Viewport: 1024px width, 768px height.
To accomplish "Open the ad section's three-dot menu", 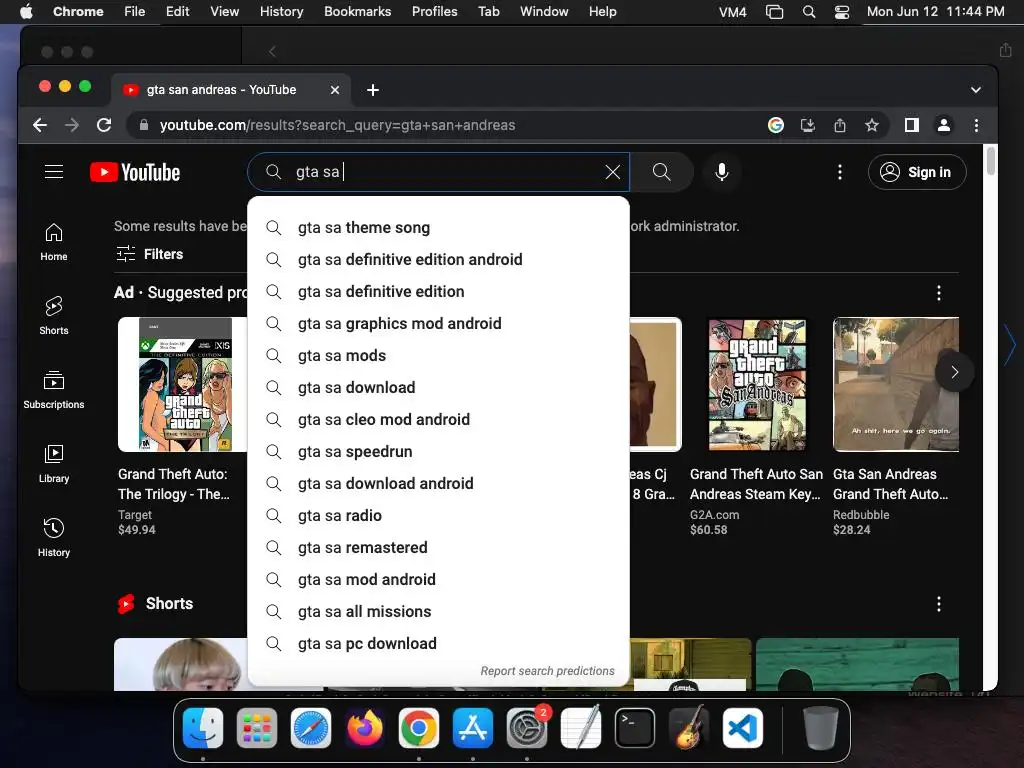I will (939, 293).
